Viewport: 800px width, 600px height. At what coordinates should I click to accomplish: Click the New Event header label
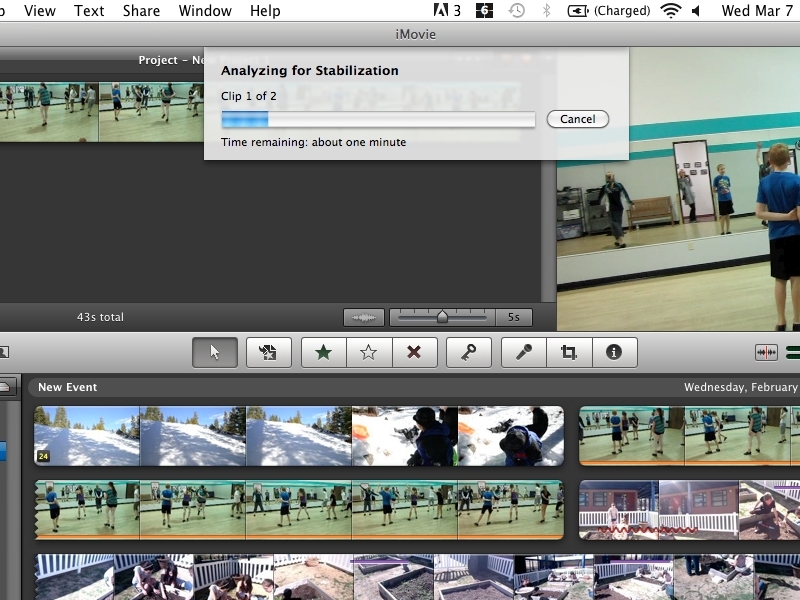[x=67, y=387]
